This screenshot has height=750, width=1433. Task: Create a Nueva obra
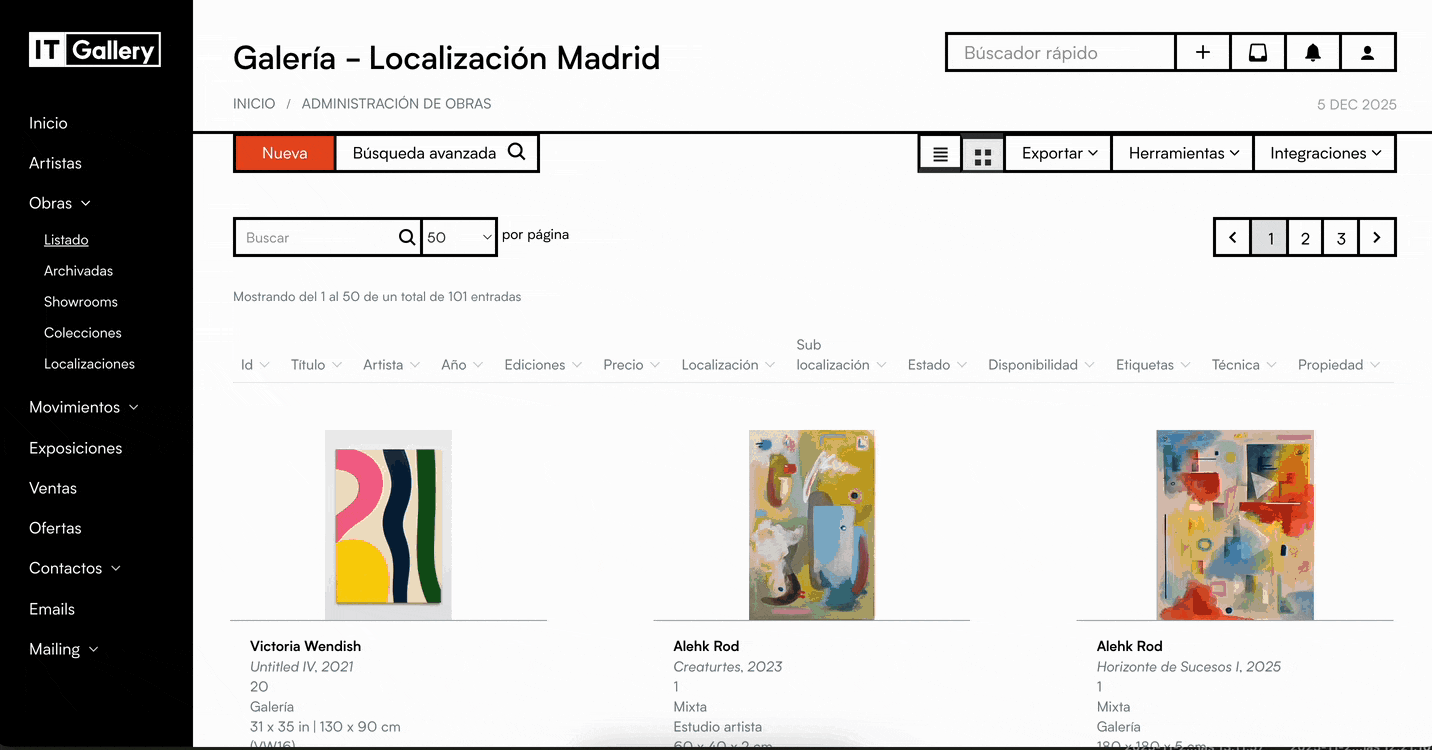click(x=285, y=153)
